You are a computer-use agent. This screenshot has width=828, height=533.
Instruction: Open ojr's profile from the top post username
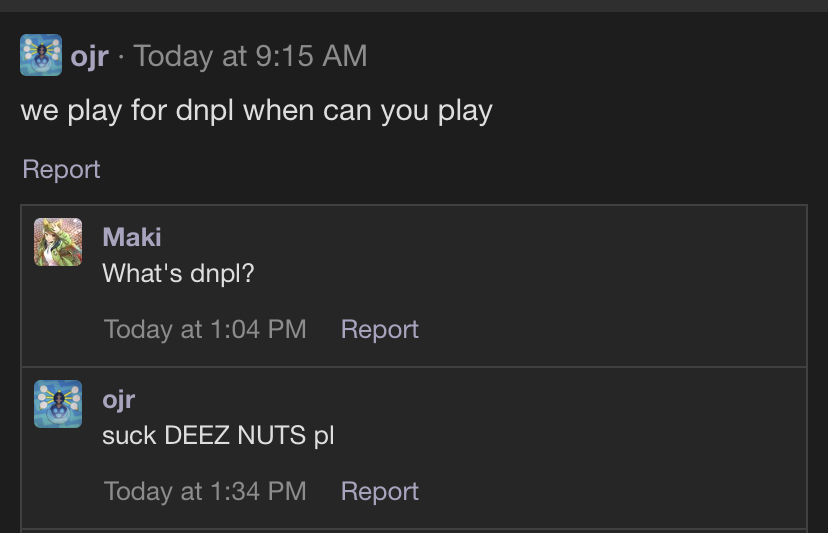89,56
